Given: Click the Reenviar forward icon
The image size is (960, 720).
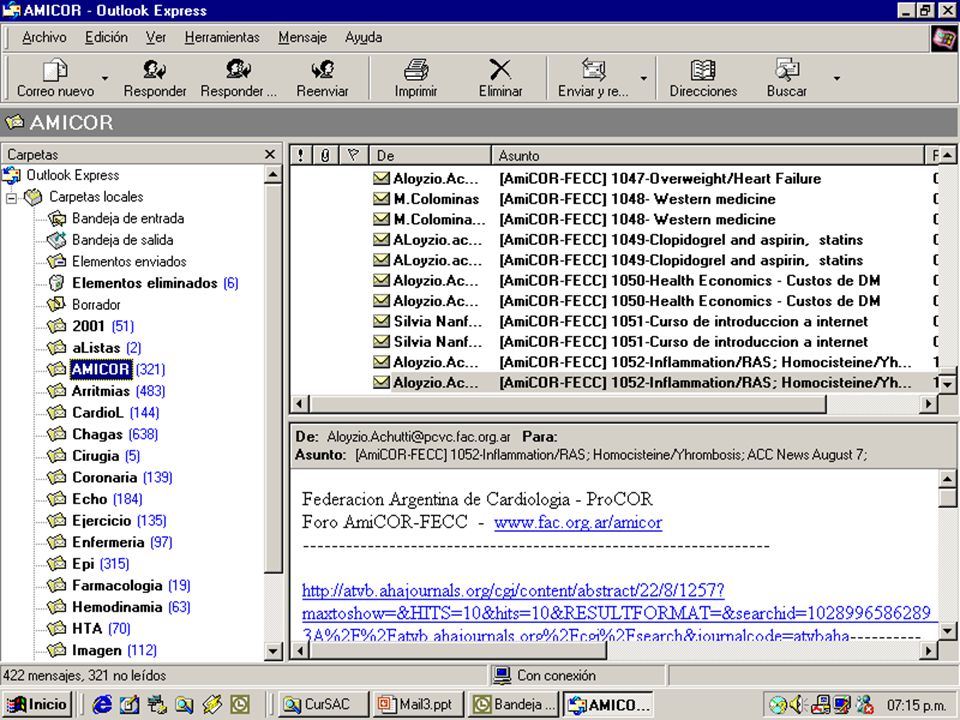Looking at the screenshot, I should [322, 70].
